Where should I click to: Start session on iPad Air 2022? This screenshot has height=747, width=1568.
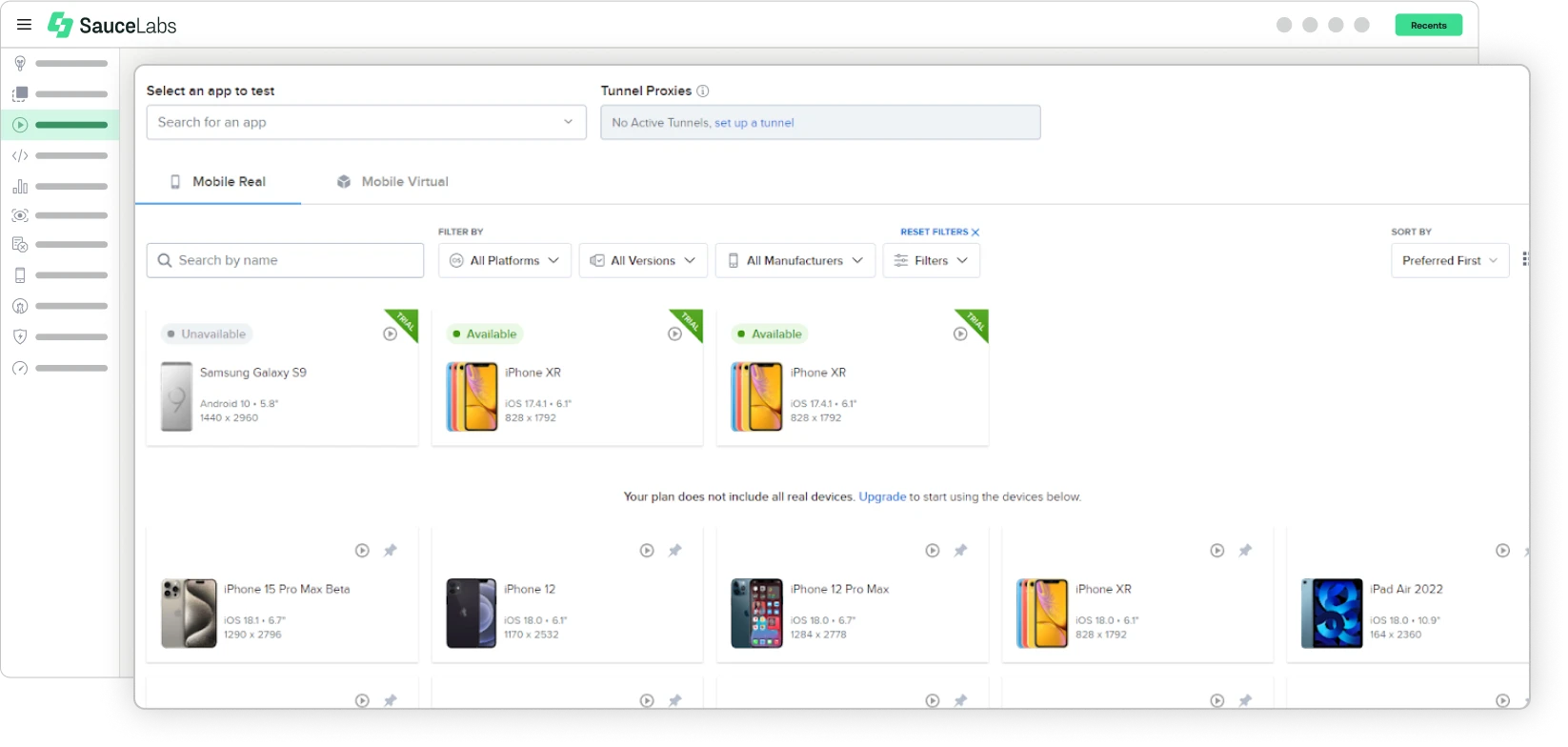coord(1503,551)
